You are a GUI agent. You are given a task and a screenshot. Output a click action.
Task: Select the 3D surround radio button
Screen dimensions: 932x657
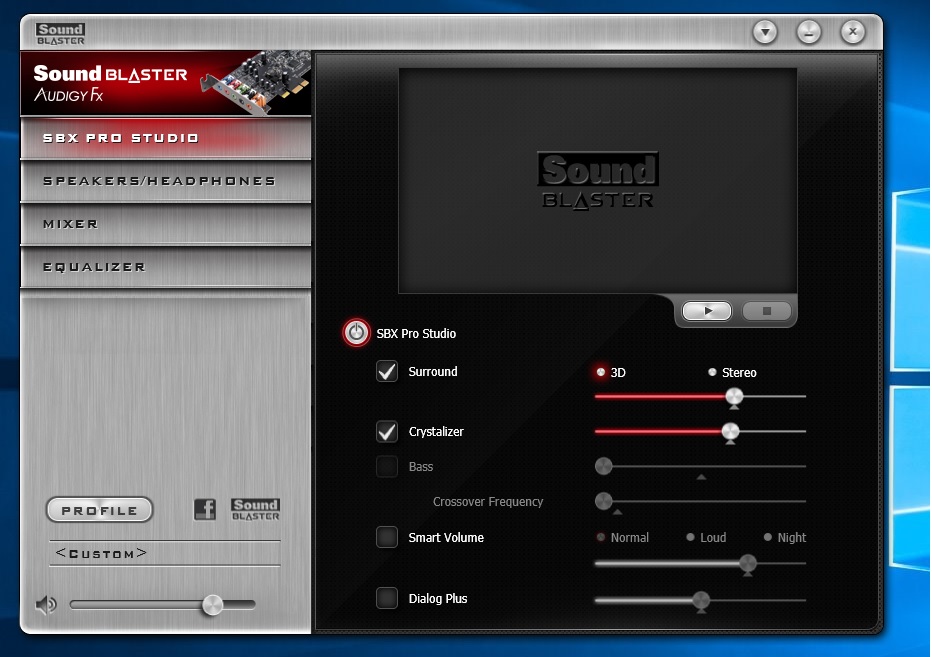coord(601,372)
